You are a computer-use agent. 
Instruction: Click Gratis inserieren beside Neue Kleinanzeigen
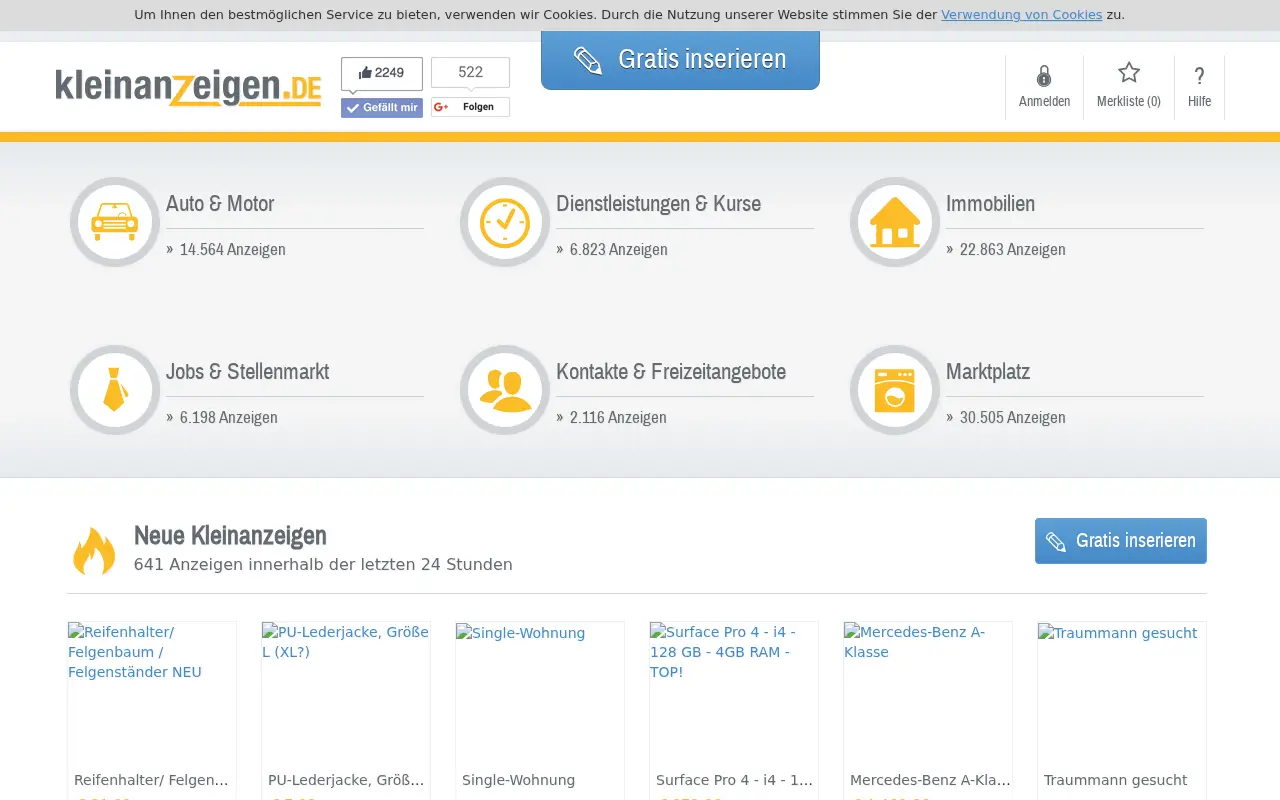(1121, 541)
